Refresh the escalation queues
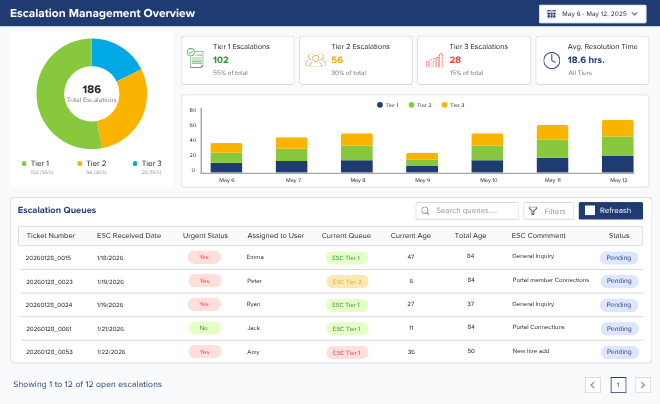 click(611, 210)
